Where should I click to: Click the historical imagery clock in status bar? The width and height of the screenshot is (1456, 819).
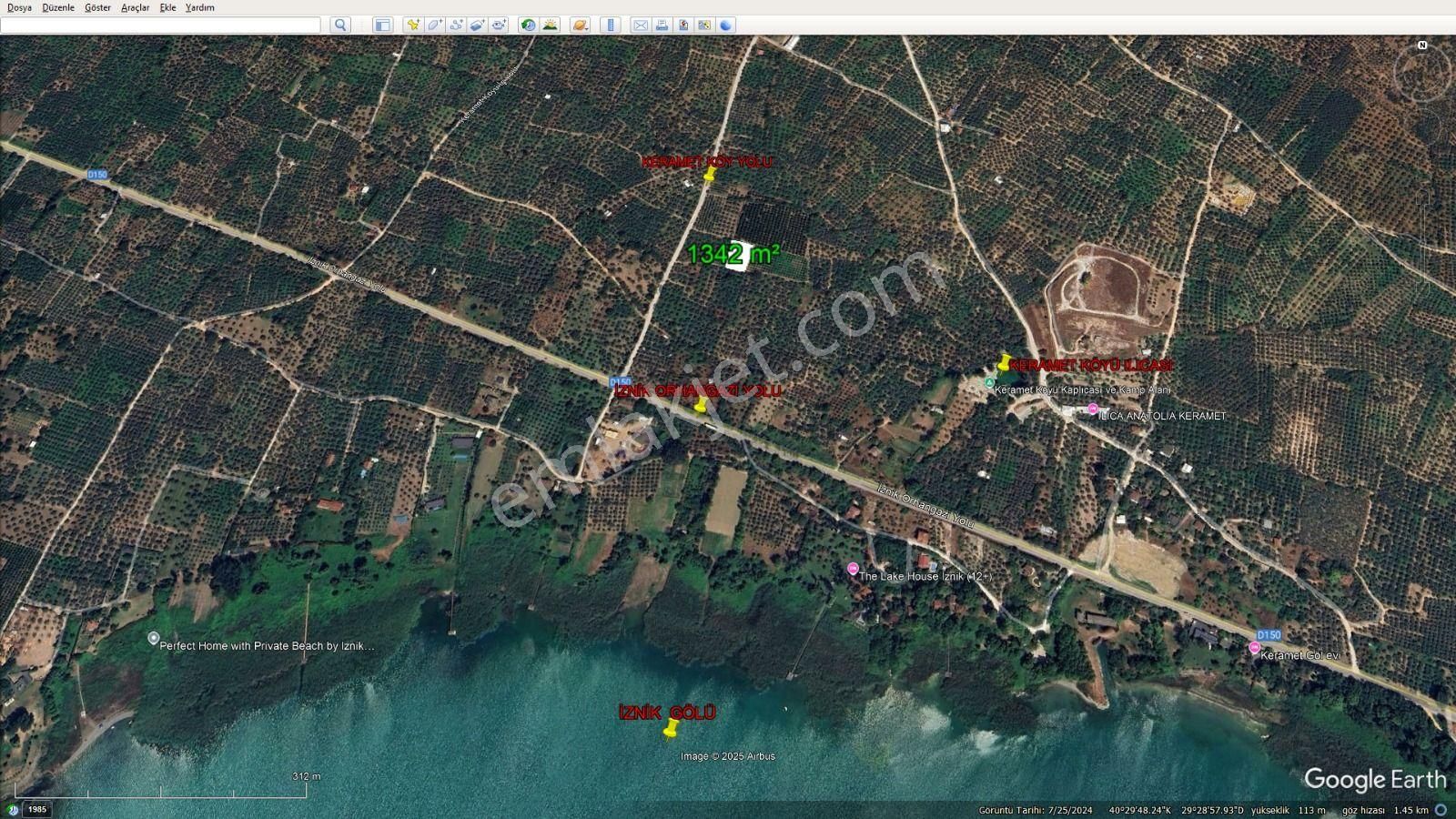click(x=13, y=809)
